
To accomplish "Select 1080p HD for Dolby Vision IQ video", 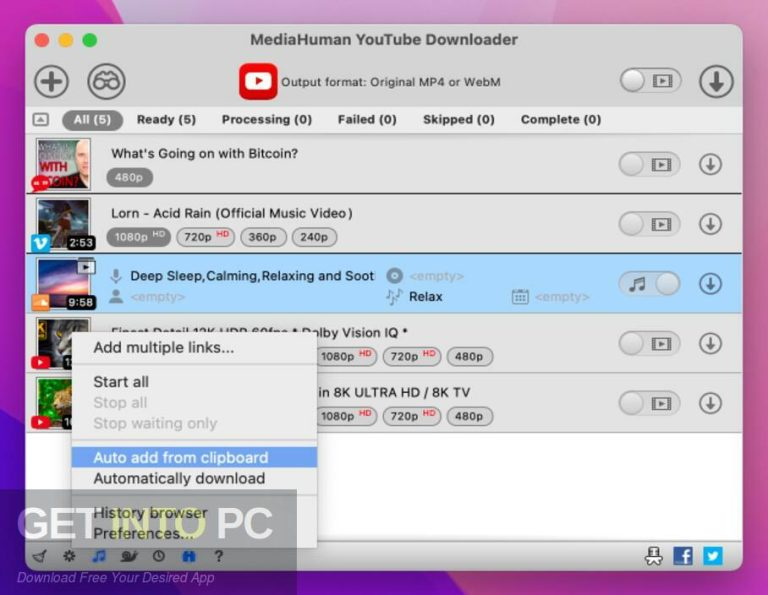I will point(346,357).
